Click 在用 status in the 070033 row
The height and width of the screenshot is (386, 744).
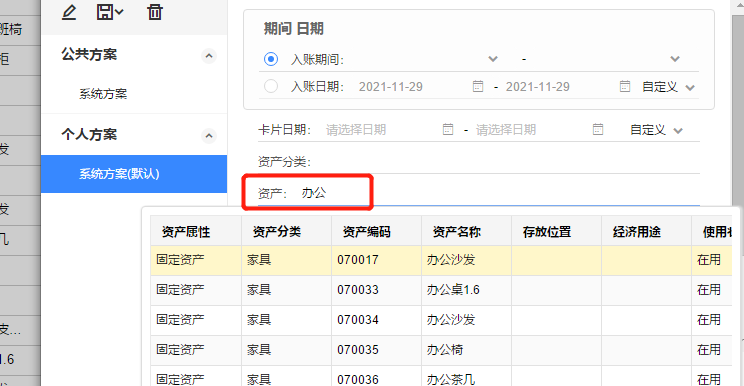(709, 290)
